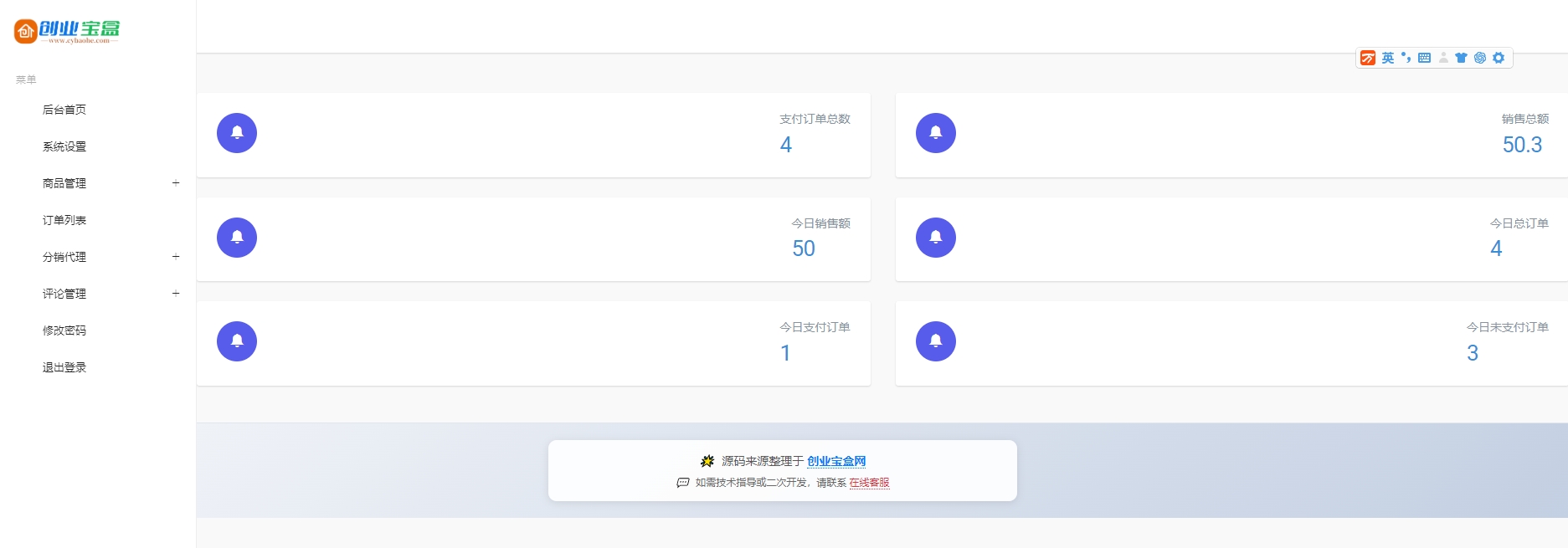The image size is (1568, 548).
Task: Open 后台首页 in the sidebar
Action: point(64,110)
